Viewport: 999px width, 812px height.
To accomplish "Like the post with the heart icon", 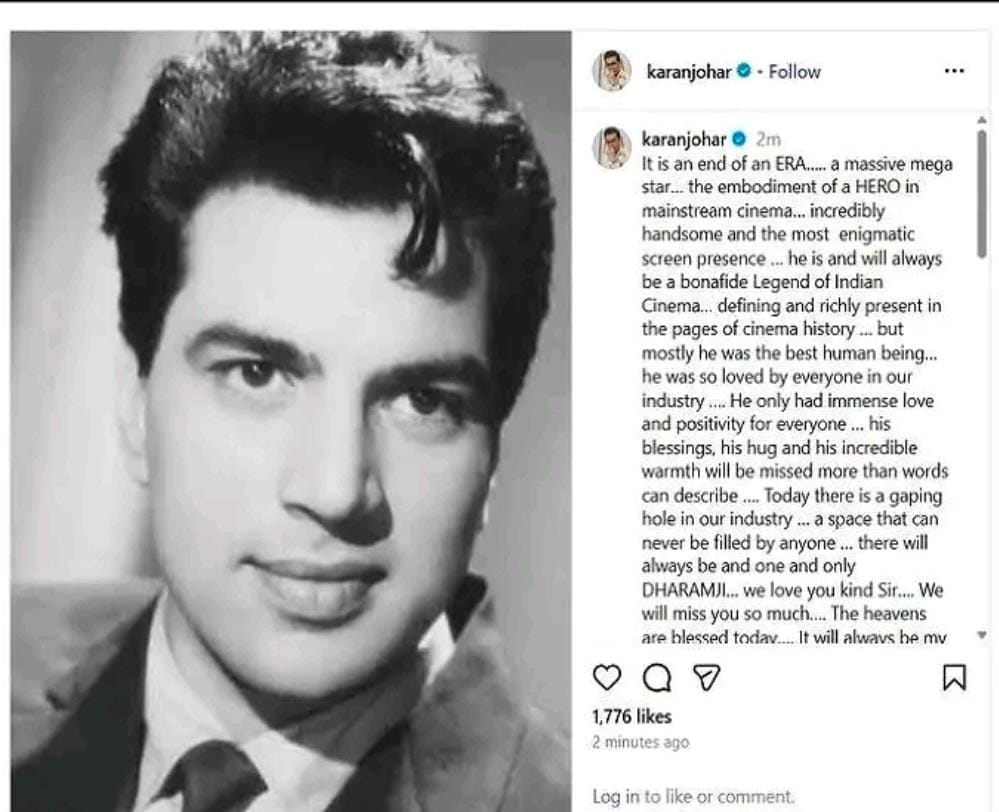I will pos(607,678).
